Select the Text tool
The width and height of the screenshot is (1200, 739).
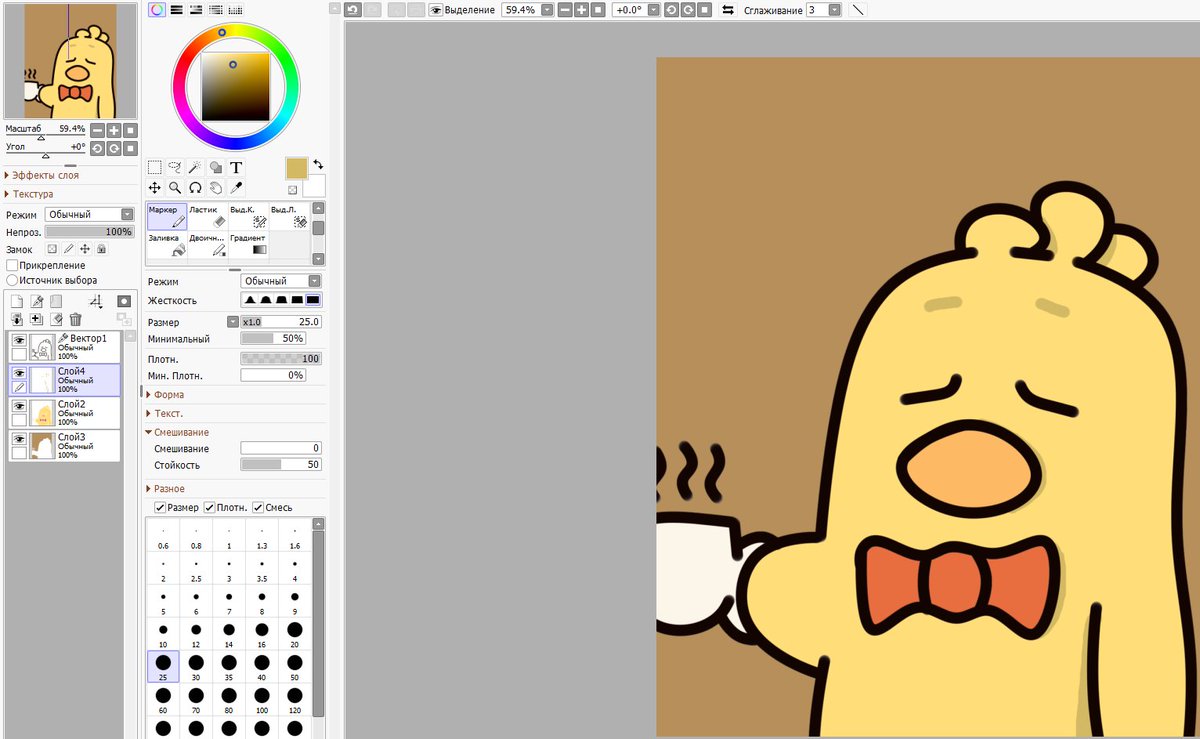tap(236, 168)
